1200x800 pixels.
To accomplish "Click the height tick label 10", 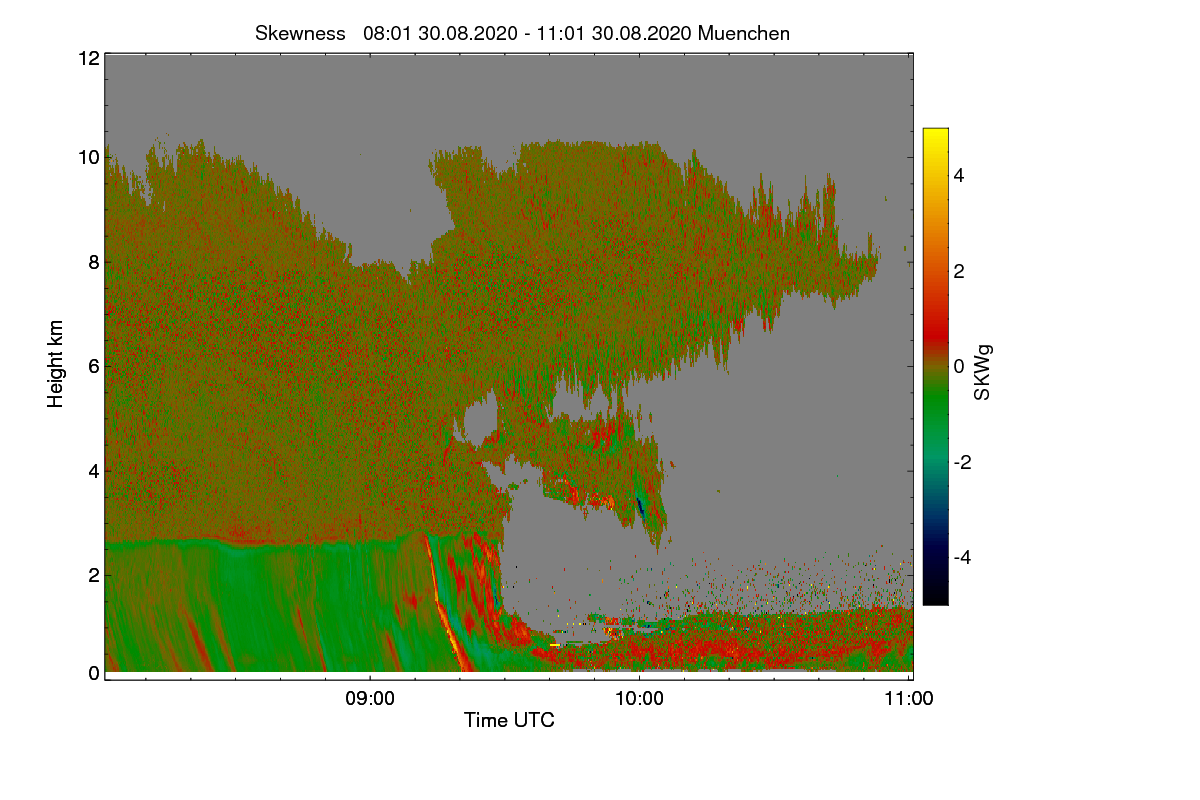I will click(88, 157).
